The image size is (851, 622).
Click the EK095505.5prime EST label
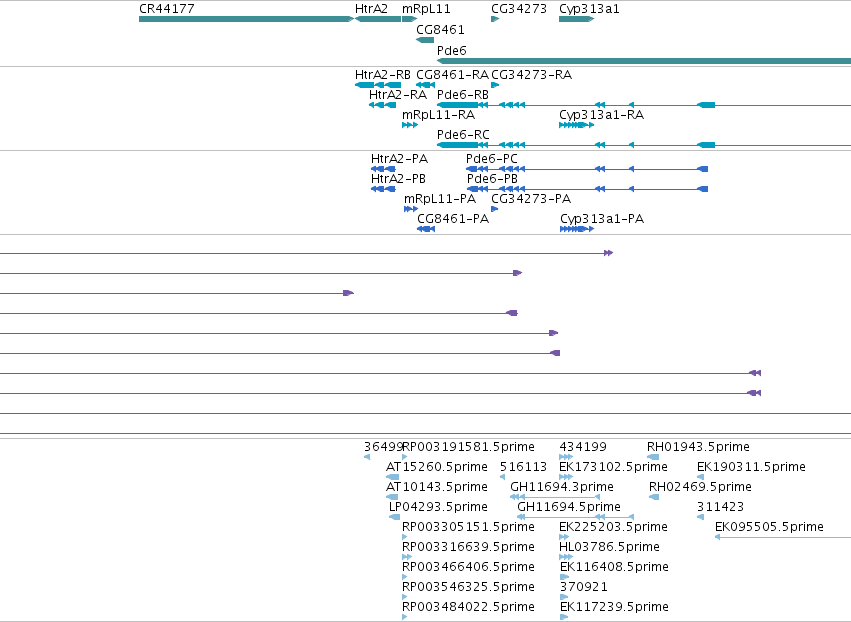click(769, 526)
